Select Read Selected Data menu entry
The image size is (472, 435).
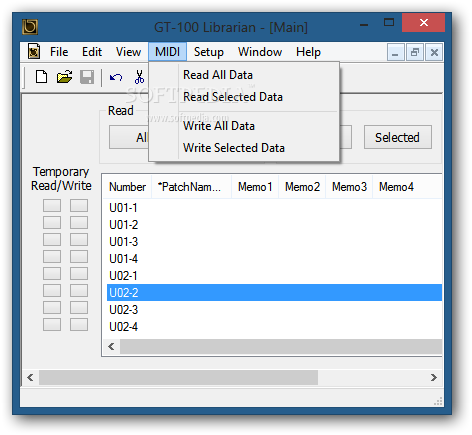(233, 97)
